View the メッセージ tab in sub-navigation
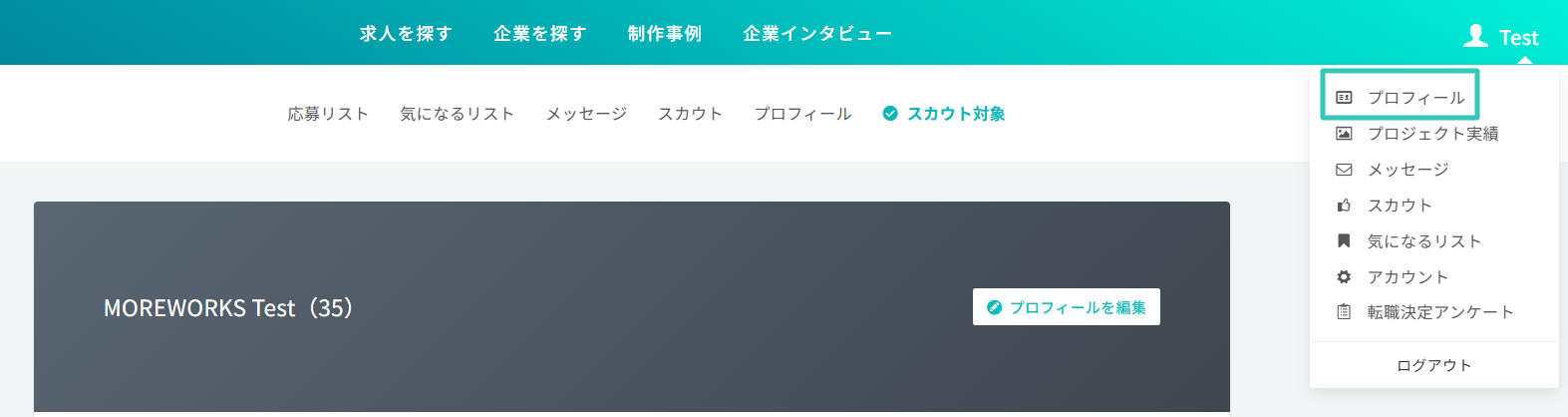1568x417 pixels. pyautogui.click(x=586, y=114)
